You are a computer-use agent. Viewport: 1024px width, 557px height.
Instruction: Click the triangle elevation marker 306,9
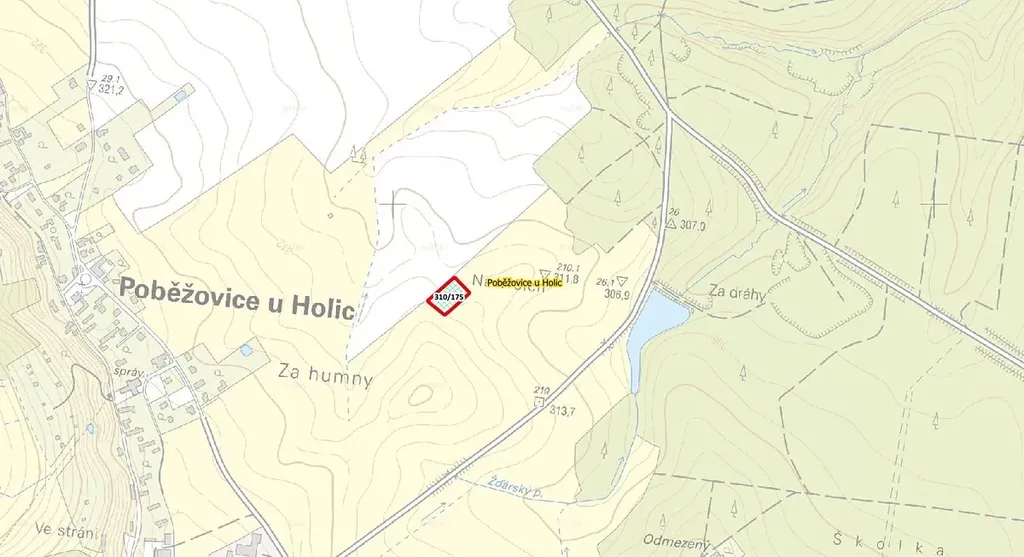point(621,281)
